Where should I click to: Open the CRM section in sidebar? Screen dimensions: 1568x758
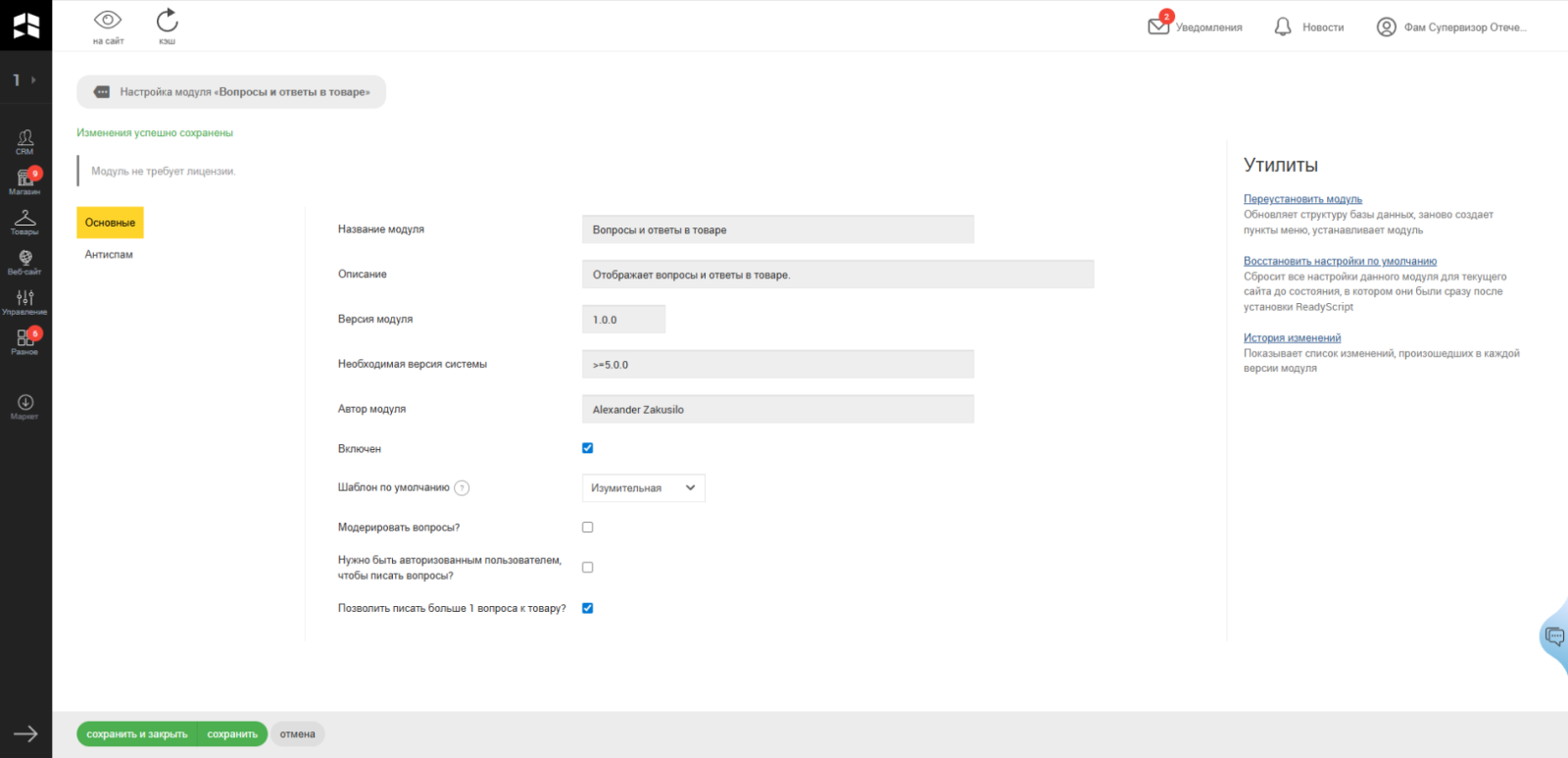click(25, 141)
